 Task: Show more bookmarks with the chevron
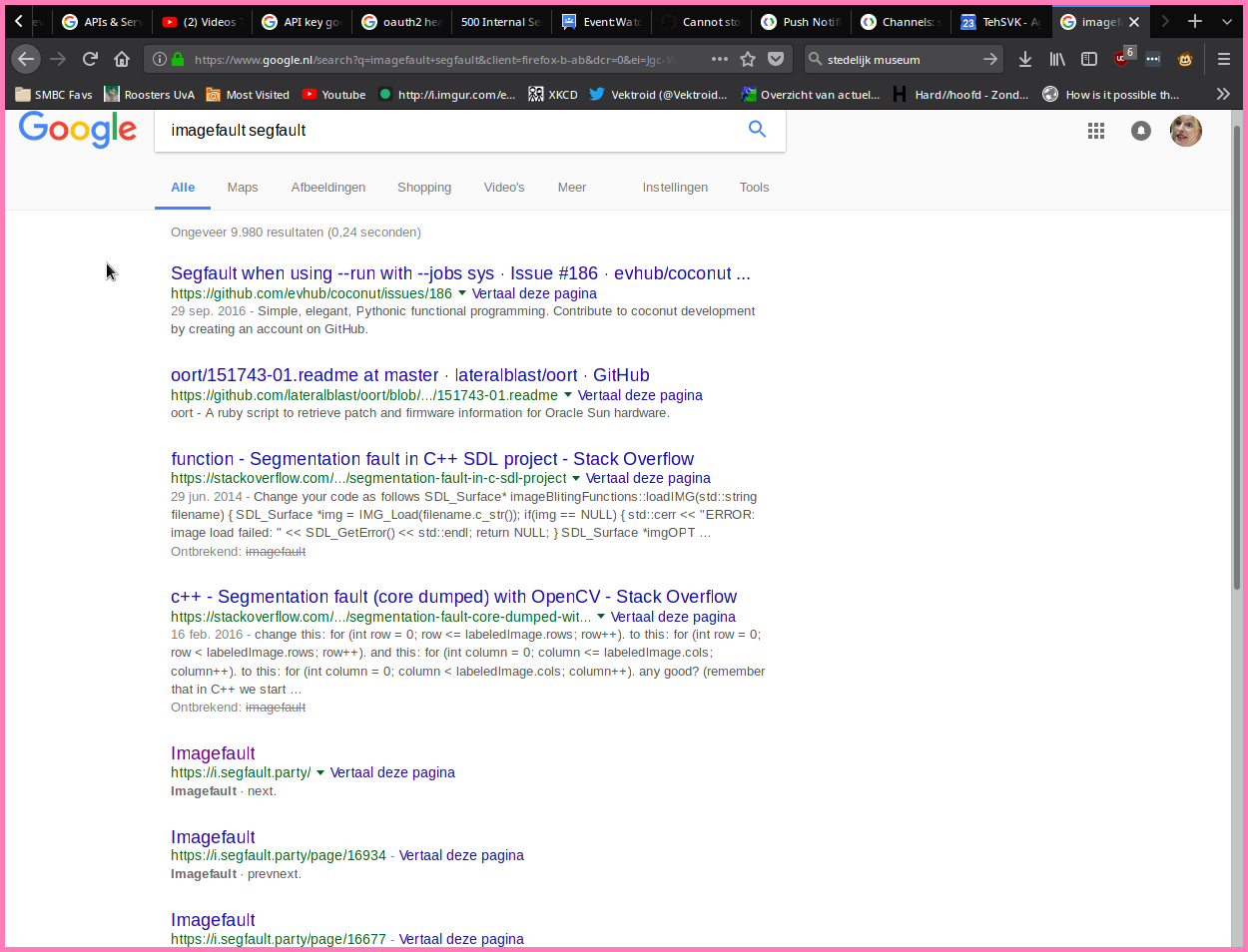coord(1223,94)
